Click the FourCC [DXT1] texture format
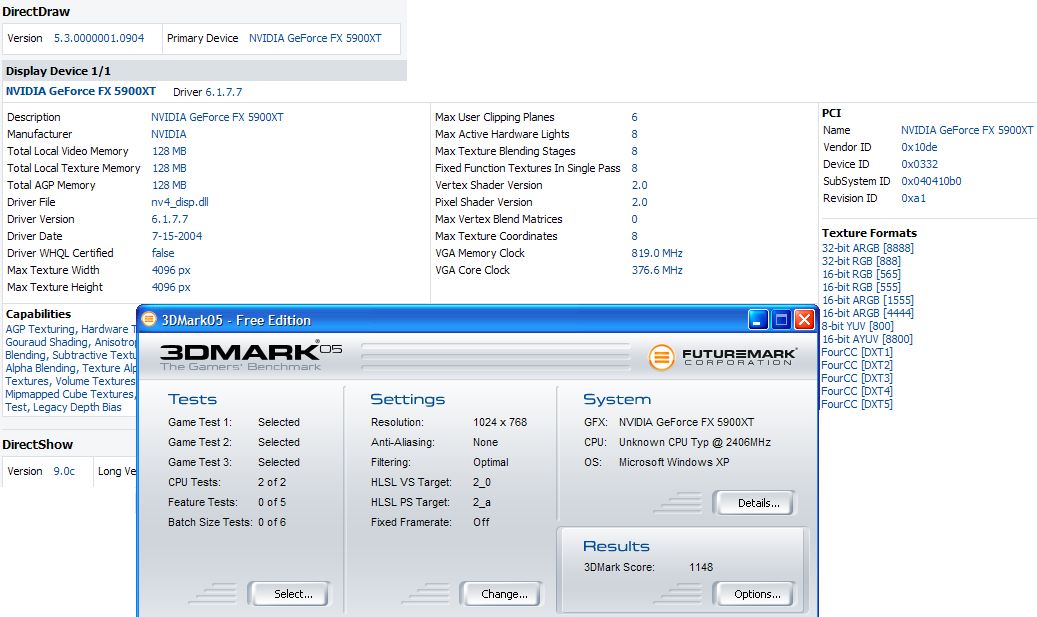The width and height of the screenshot is (1037, 617). click(x=856, y=352)
